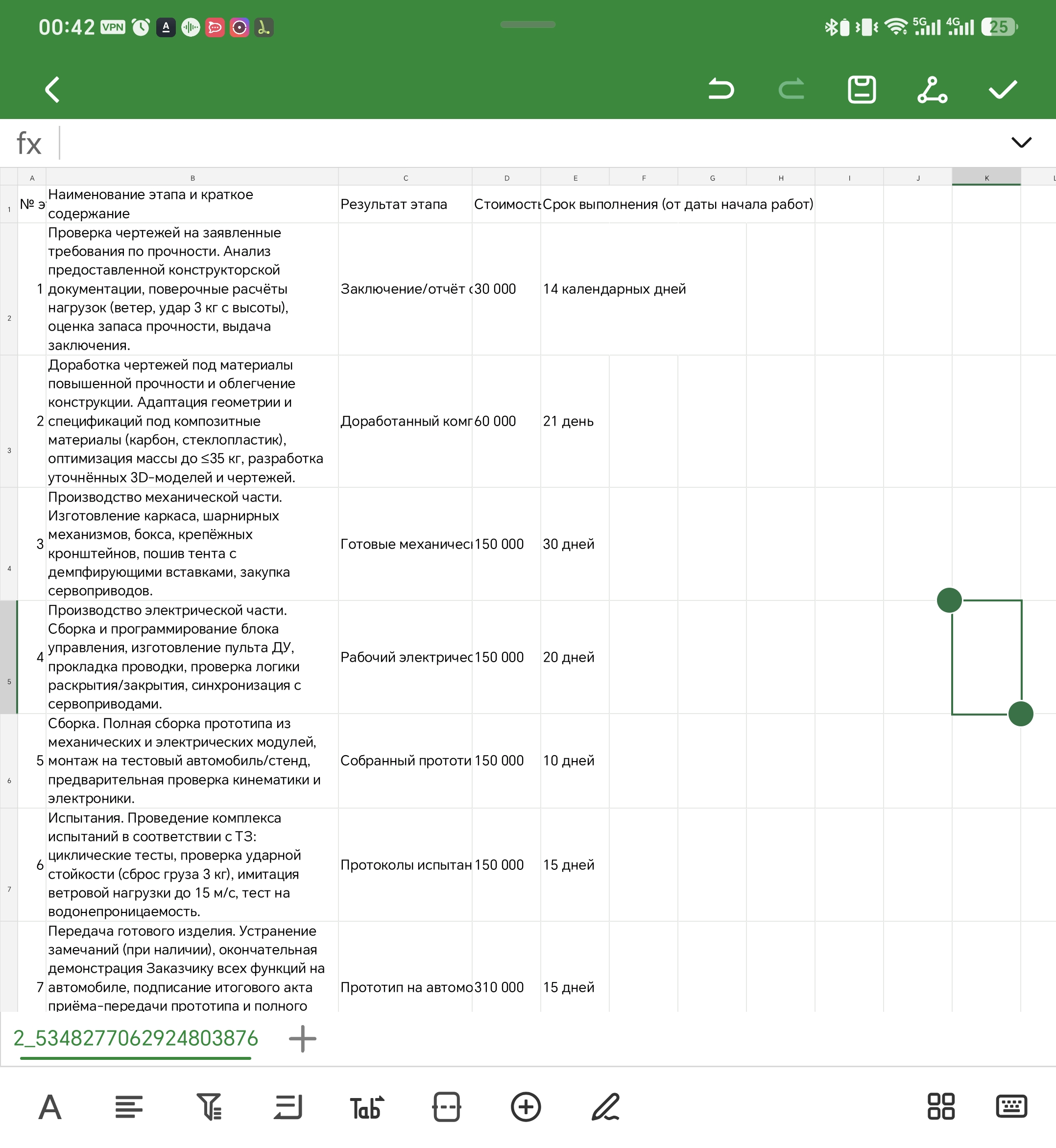Toggle the wrap text tool

click(288, 1107)
